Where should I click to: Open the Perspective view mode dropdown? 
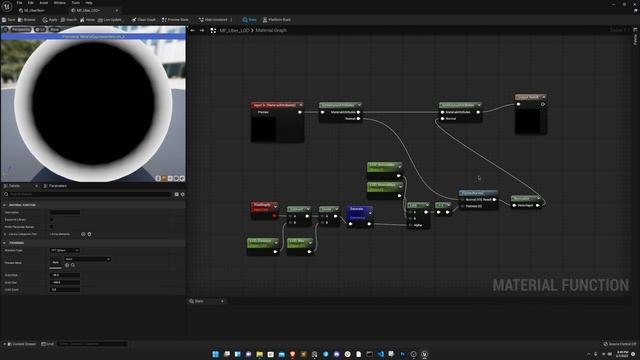click(x=20, y=29)
